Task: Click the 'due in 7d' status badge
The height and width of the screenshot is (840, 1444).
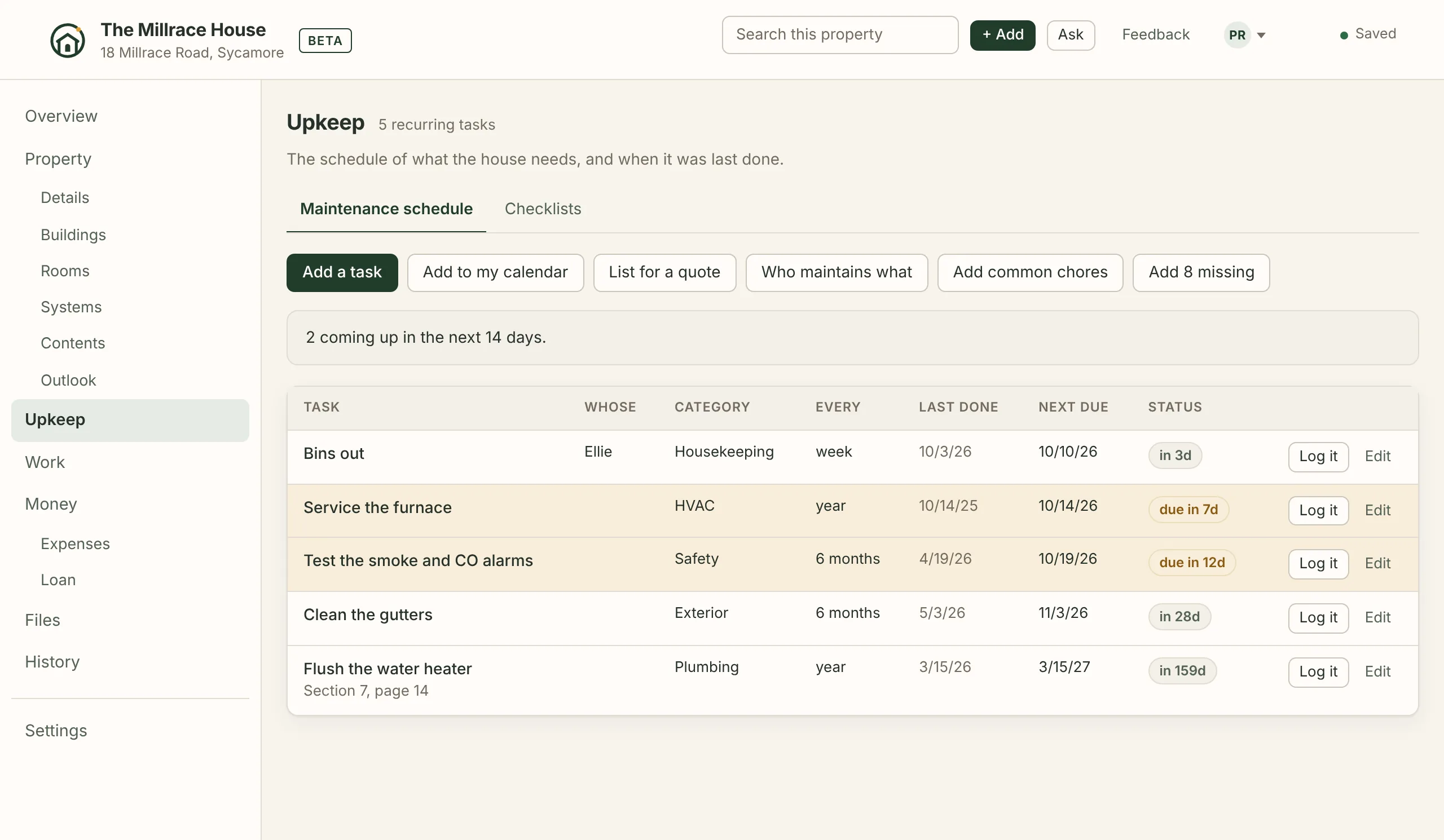Action: click(x=1188, y=510)
